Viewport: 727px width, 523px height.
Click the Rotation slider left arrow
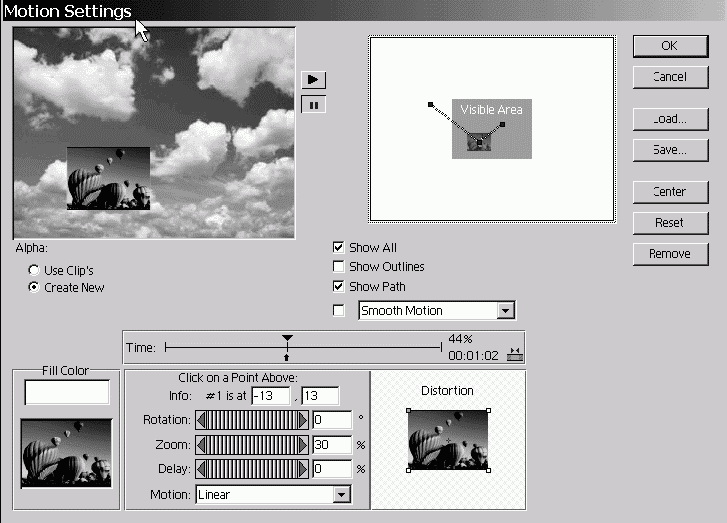[x=201, y=420]
